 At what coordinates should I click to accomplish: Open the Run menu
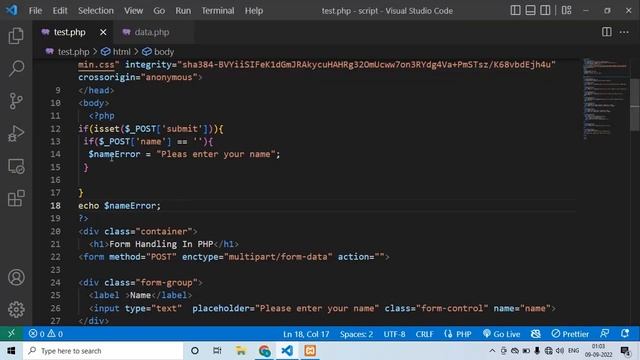[x=183, y=11]
